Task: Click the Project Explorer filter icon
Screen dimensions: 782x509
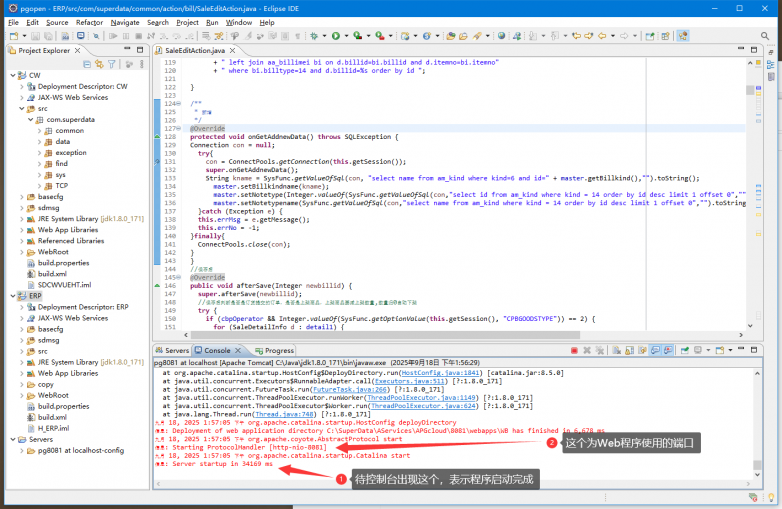Action: click(x=113, y=64)
